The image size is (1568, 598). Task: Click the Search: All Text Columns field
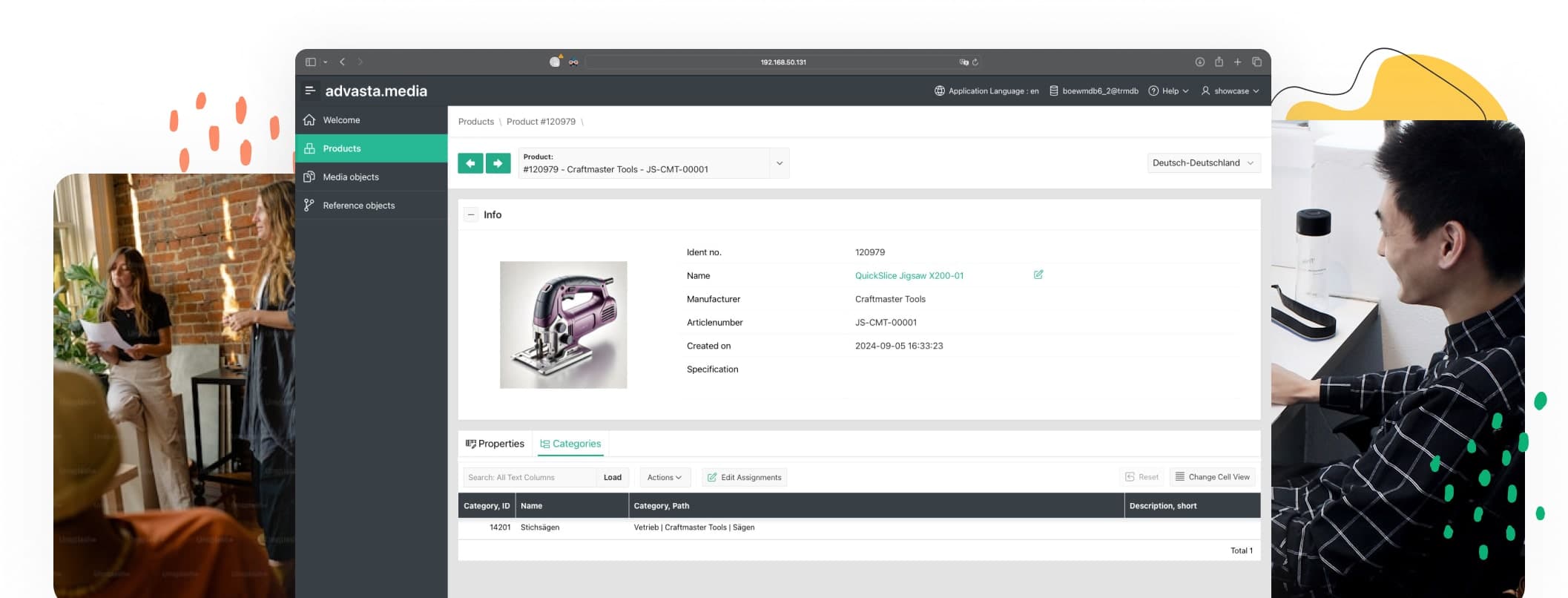pyautogui.click(x=530, y=477)
